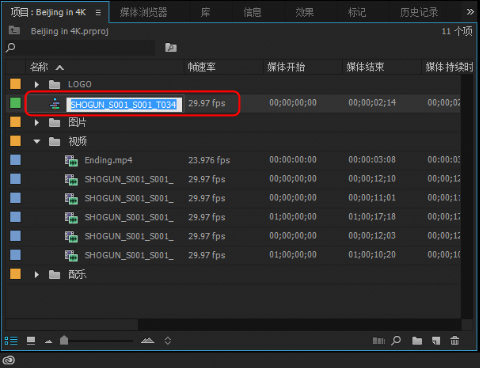This screenshot has height=368, width=480.
Task: Expand the 图片 bin
Action: click(37, 123)
